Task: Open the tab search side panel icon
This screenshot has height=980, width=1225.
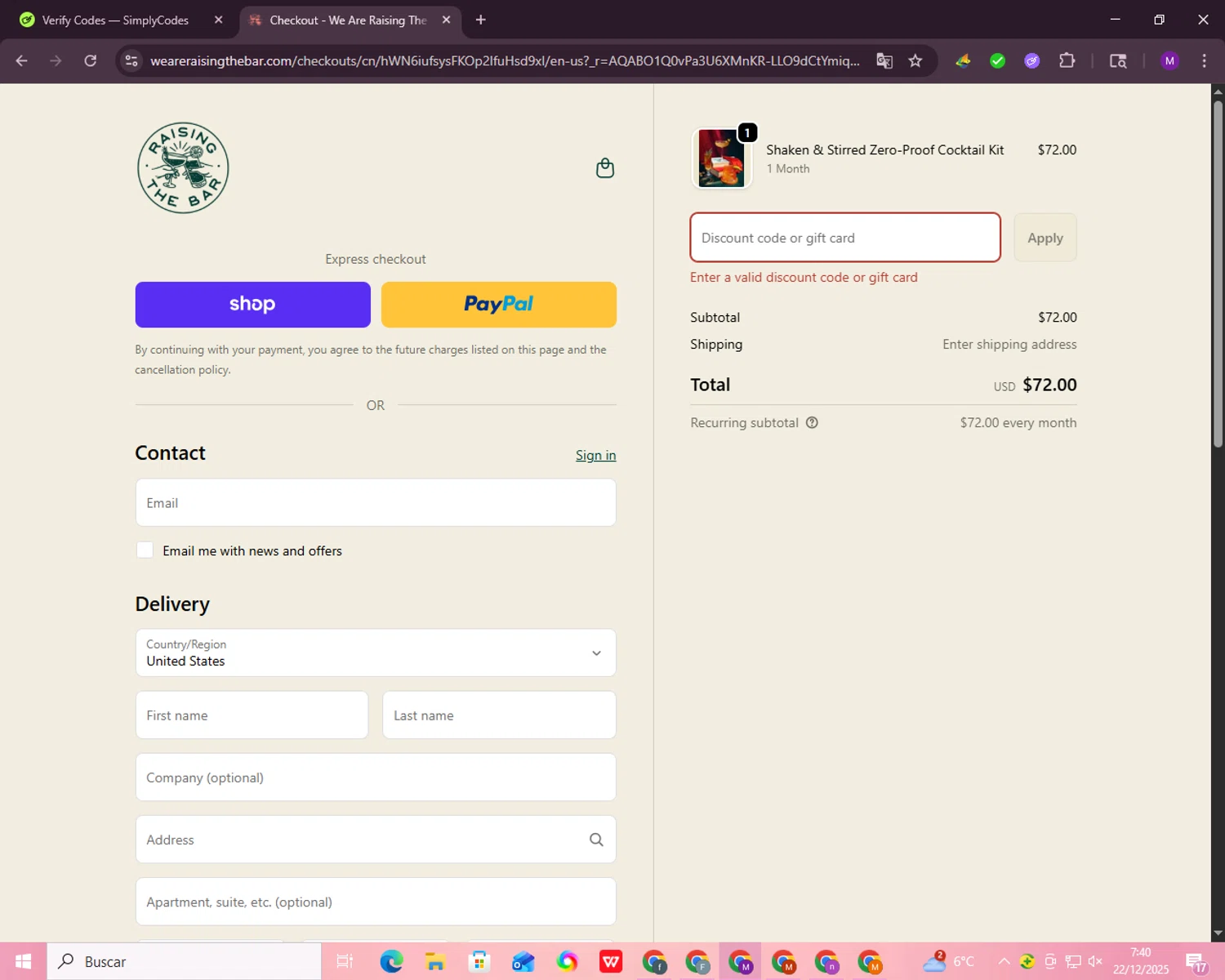Action: tap(1118, 60)
